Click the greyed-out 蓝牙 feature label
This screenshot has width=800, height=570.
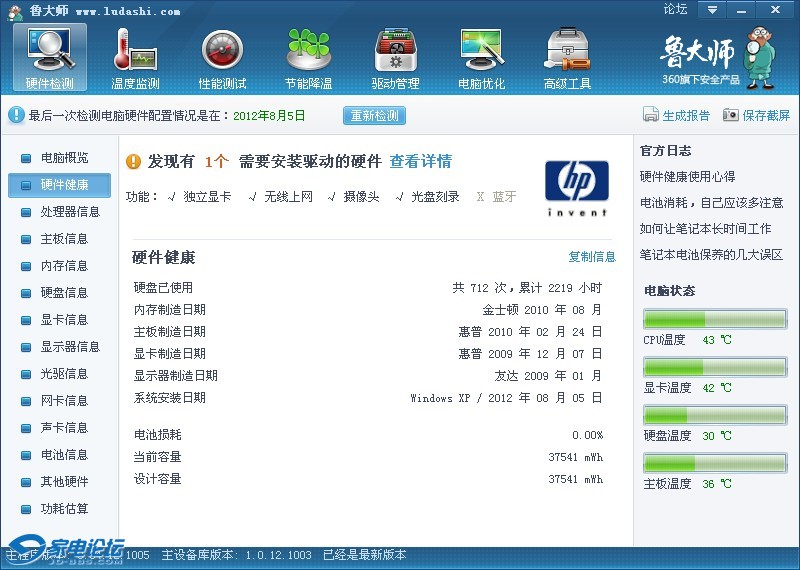tap(504, 196)
